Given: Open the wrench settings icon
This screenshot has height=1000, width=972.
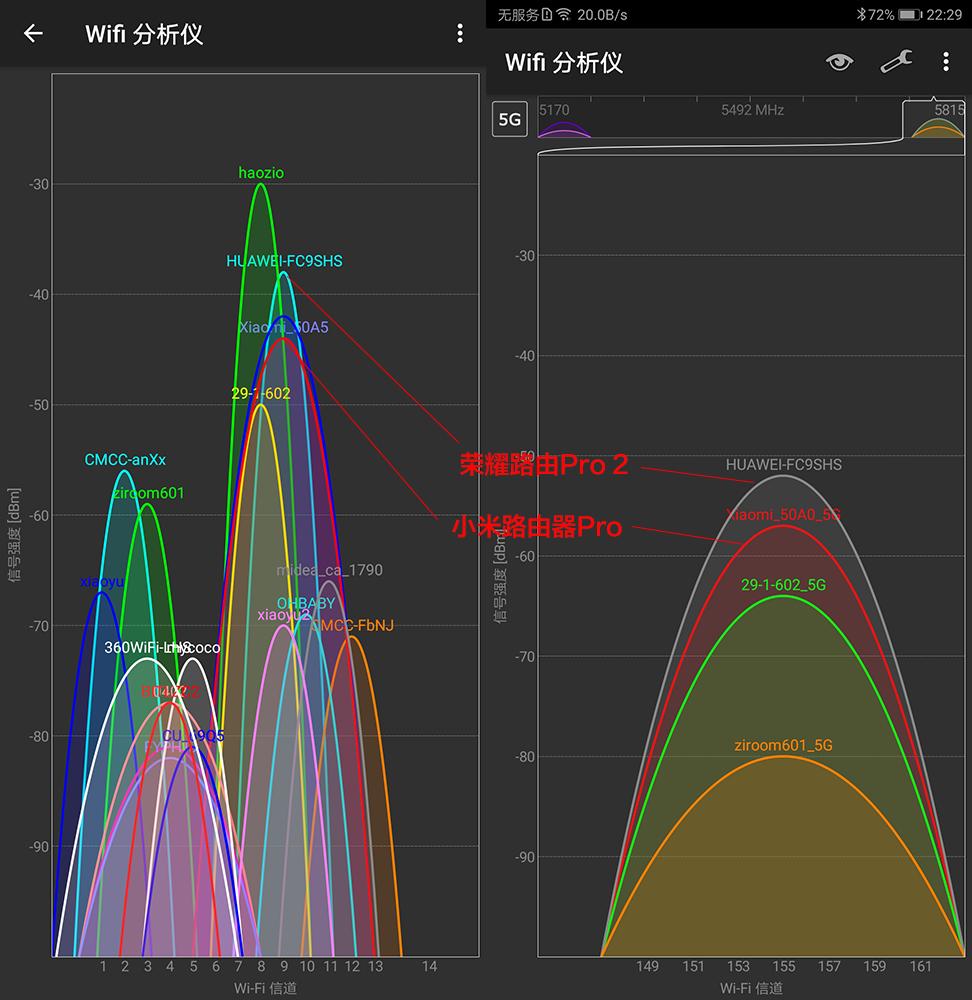Looking at the screenshot, I should tap(895, 62).
